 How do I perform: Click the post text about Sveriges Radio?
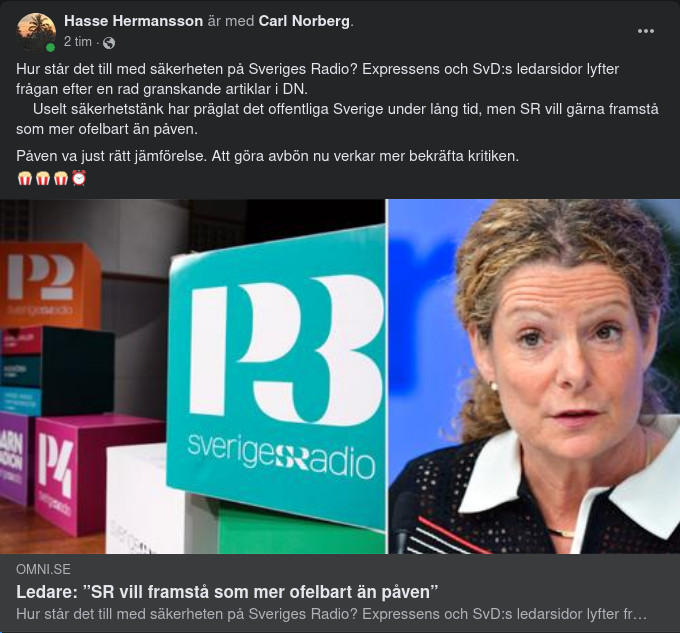coord(337,99)
